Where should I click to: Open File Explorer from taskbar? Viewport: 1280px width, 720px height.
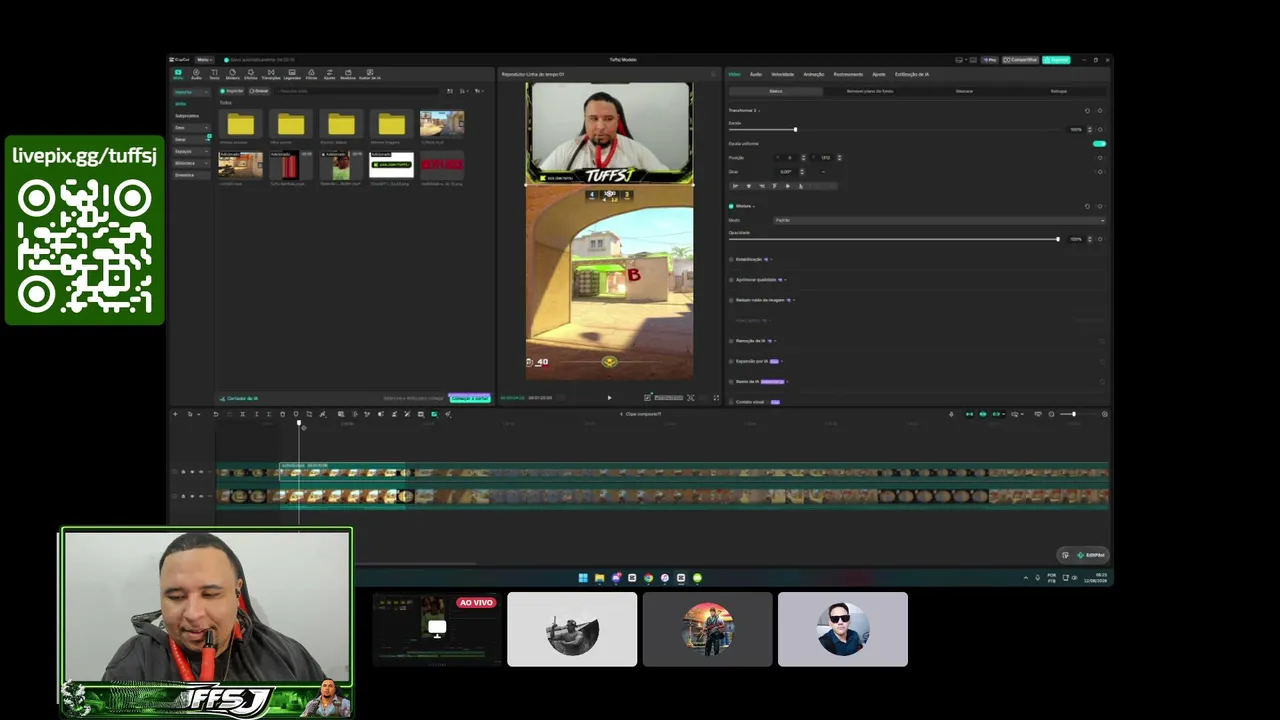[599, 578]
